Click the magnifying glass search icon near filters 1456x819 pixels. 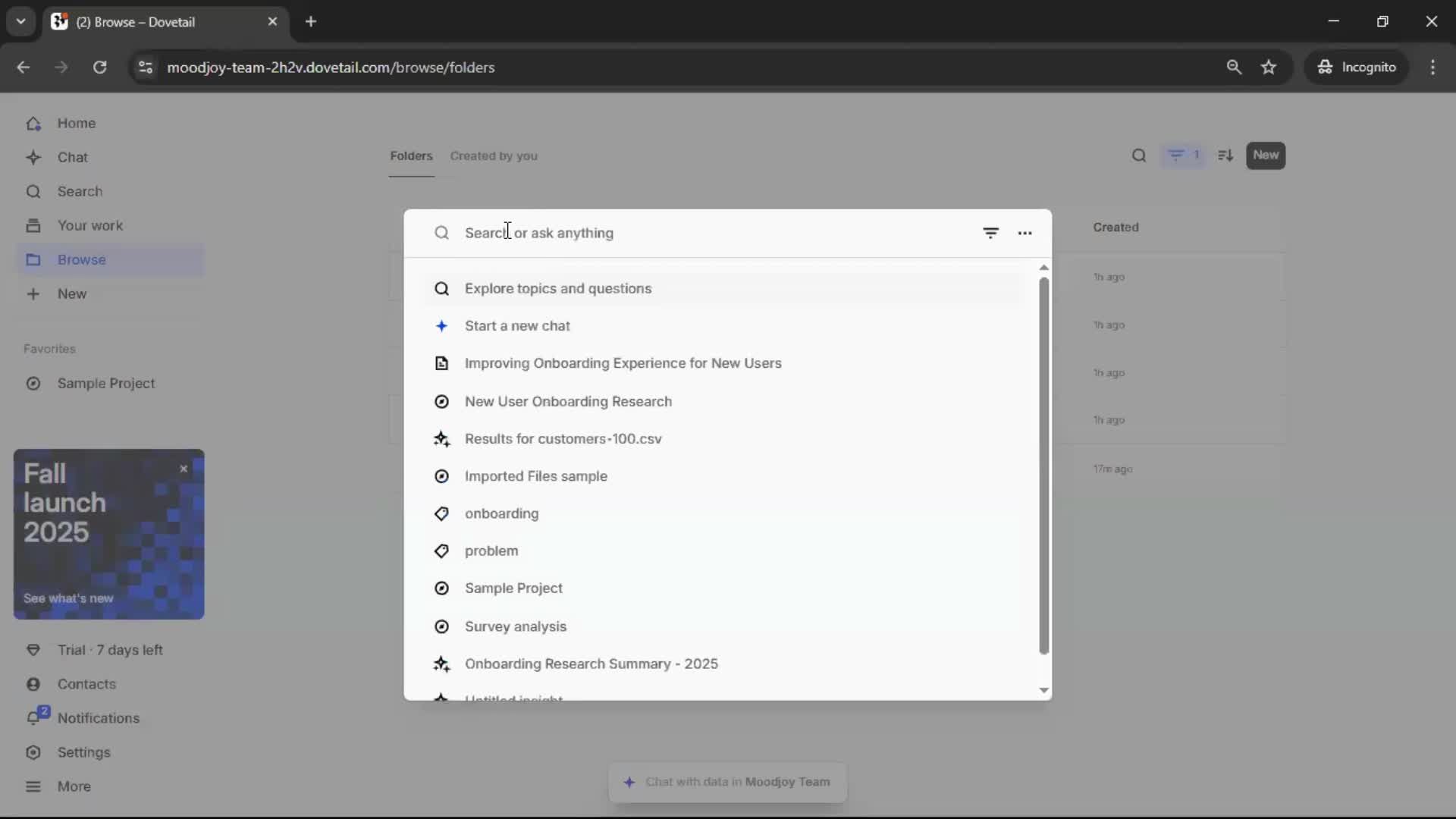[x=1140, y=155]
